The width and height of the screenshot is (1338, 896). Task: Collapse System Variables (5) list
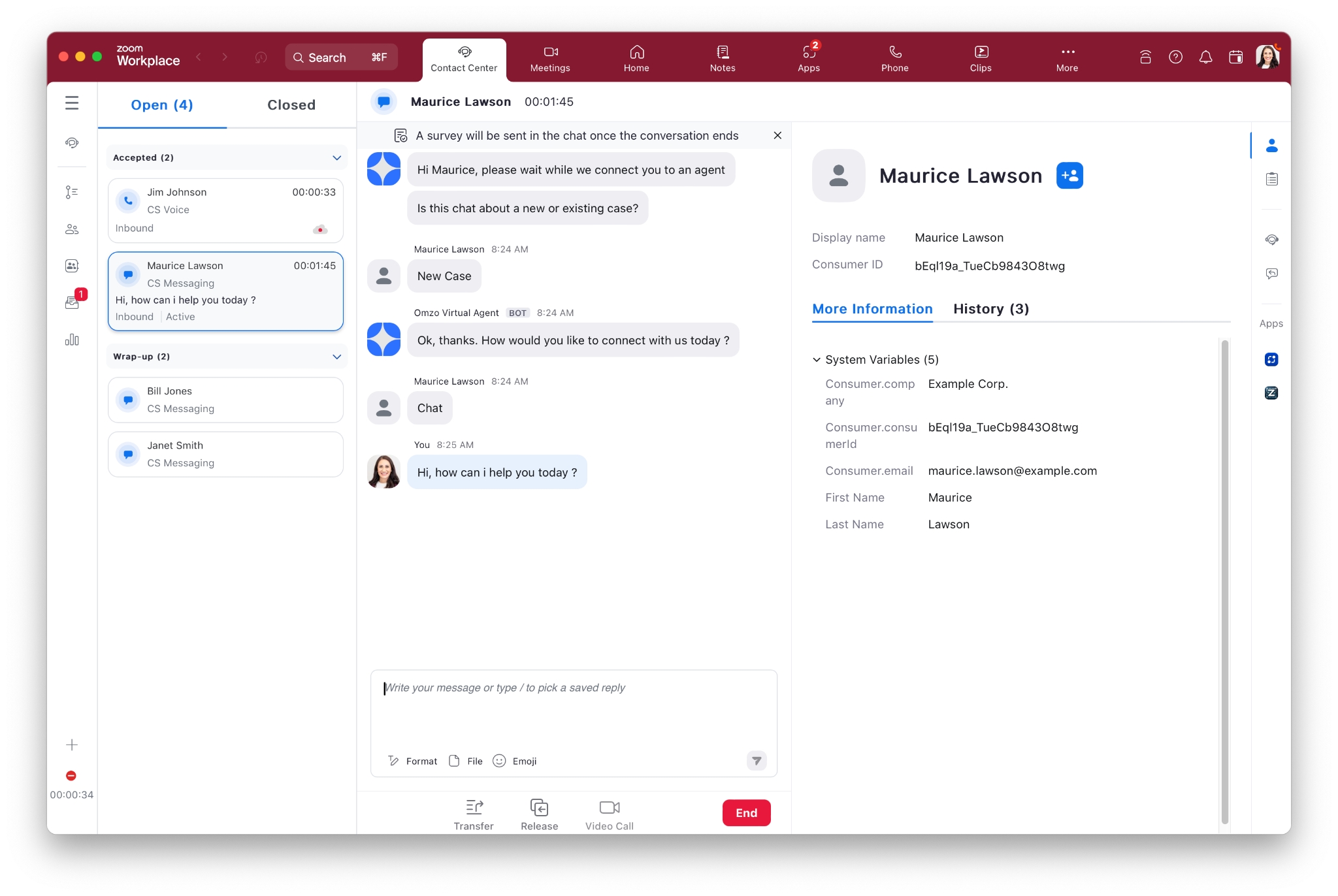(817, 360)
